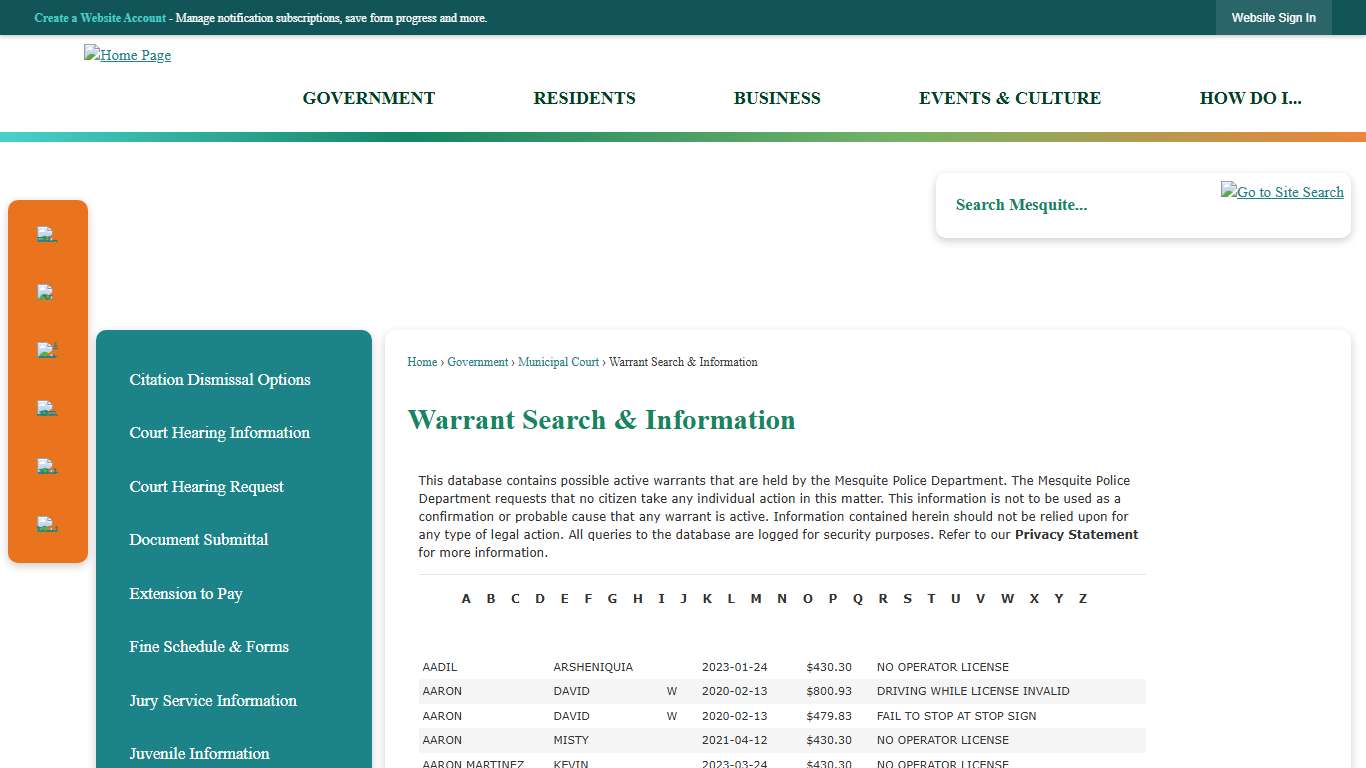Image resolution: width=1366 pixels, height=768 pixels.
Task: Click the top icon in the orange sidebar
Action: point(47,233)
